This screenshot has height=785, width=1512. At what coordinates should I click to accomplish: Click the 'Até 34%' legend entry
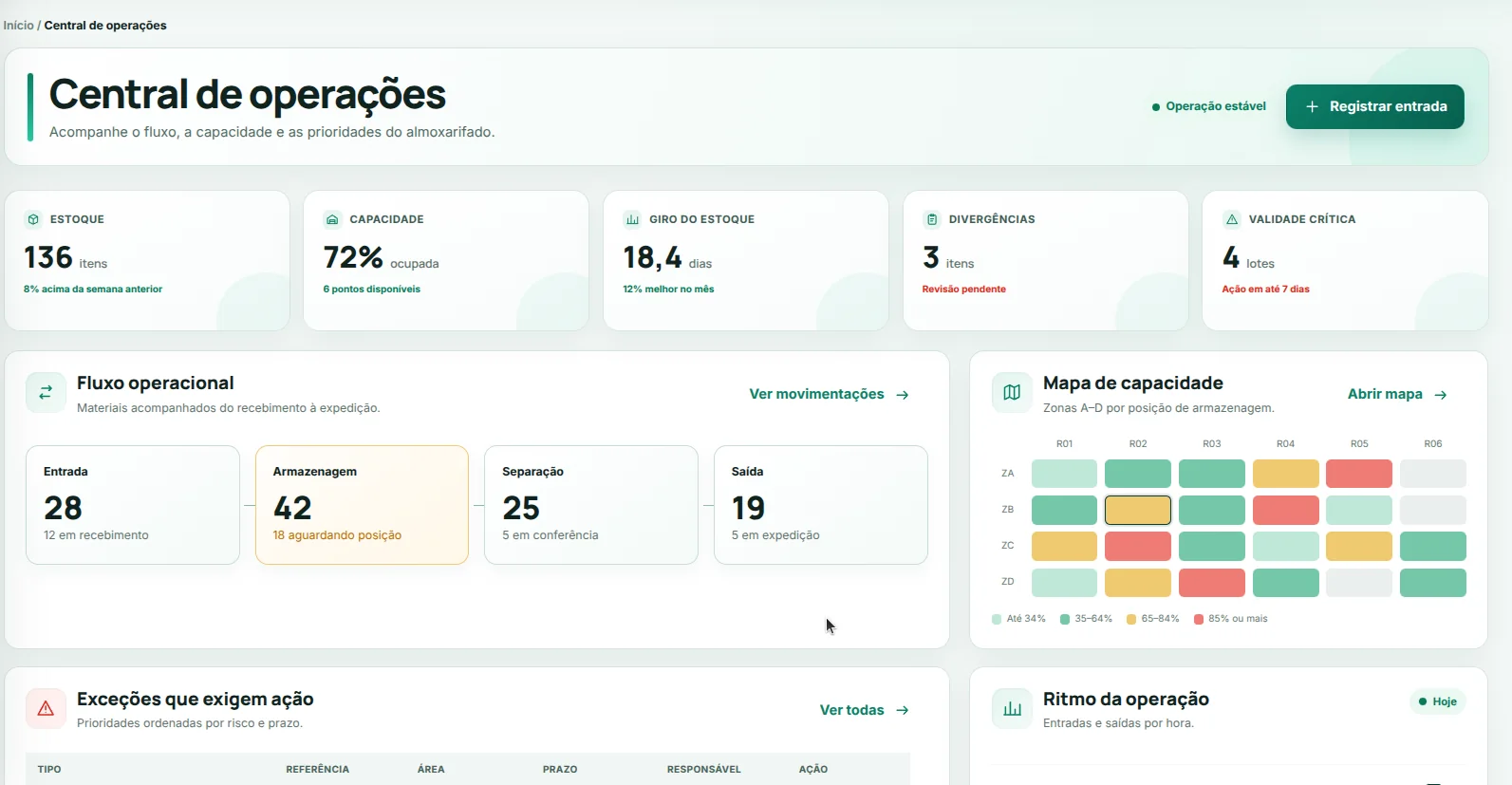(x=1018, y=619)
